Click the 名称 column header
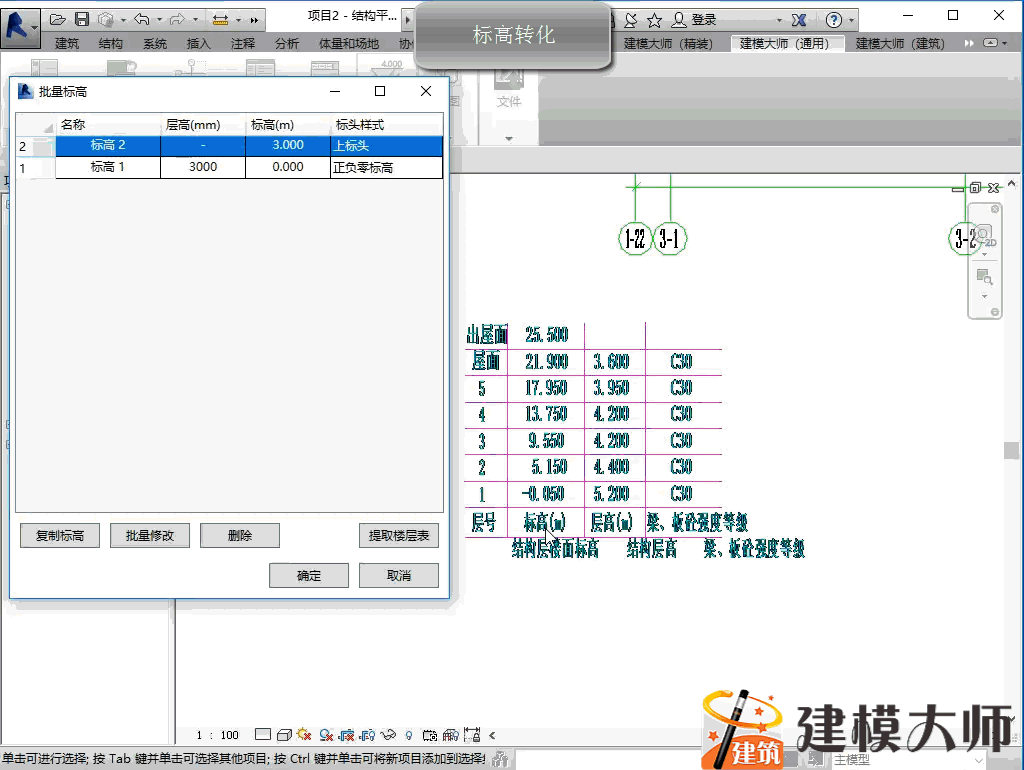Viewport: 1024px width, 770px height. tap(108, 124)
